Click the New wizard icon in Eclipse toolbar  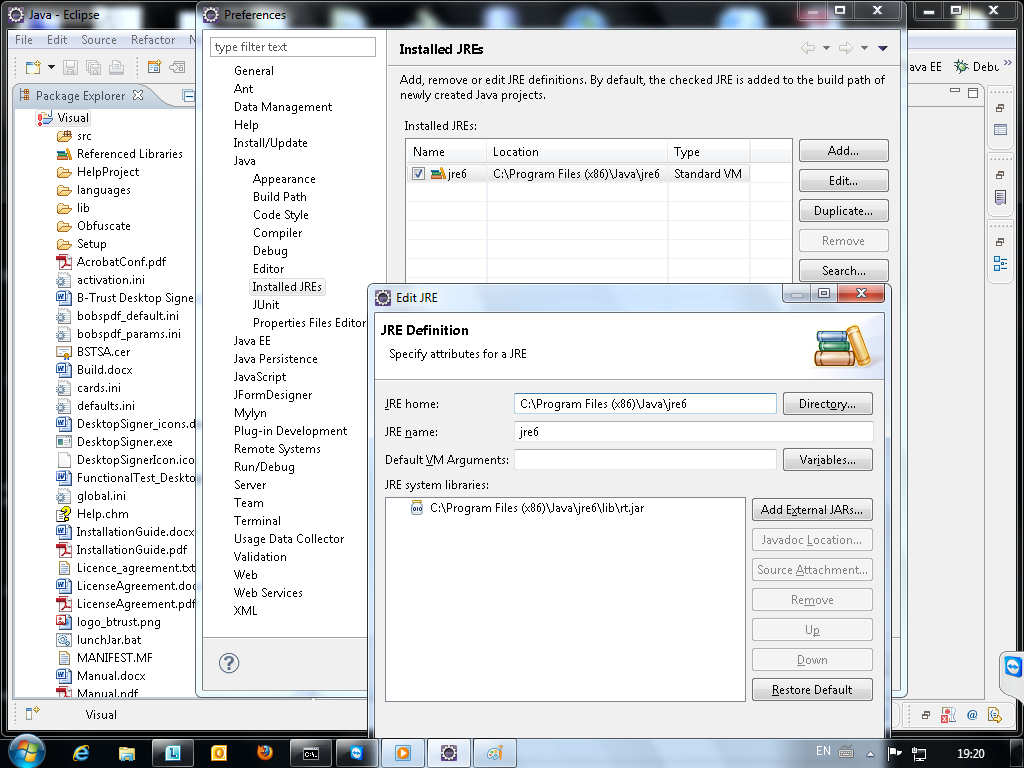(x=32, y=67)
